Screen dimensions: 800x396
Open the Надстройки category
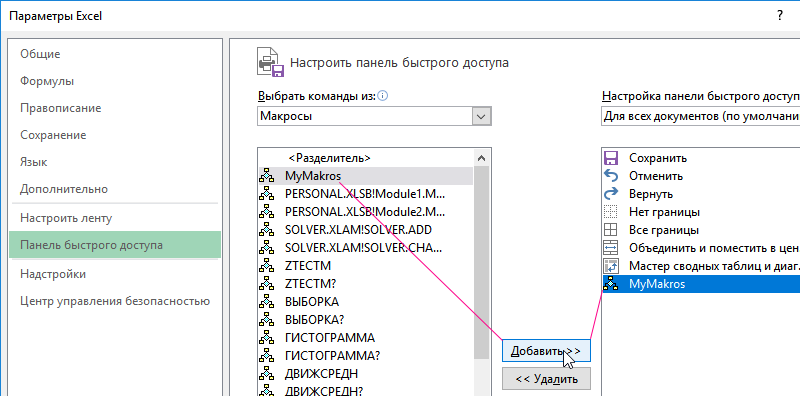(x=53, y=274)
